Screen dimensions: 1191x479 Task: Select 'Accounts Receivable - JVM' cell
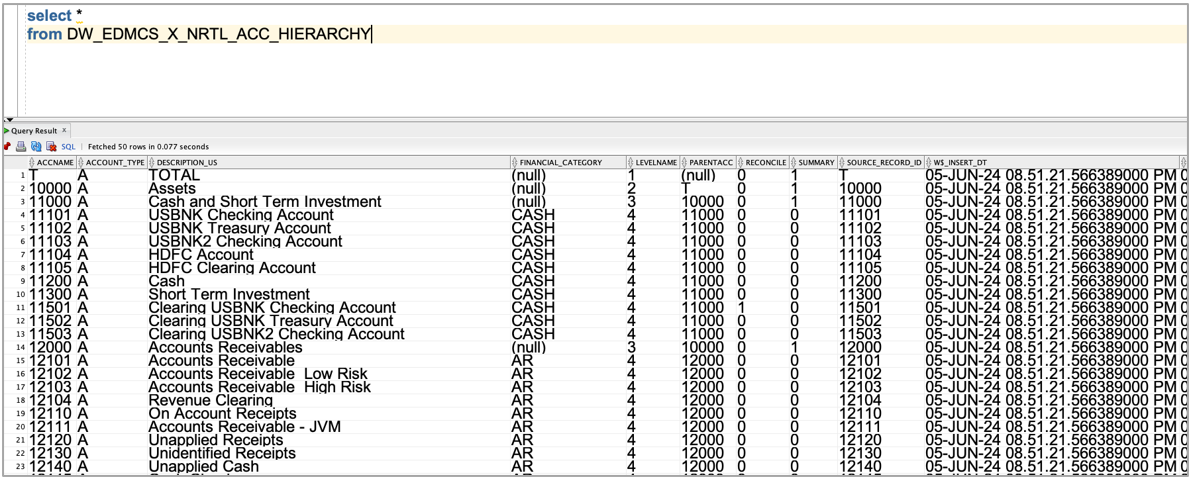coord(330,427)
